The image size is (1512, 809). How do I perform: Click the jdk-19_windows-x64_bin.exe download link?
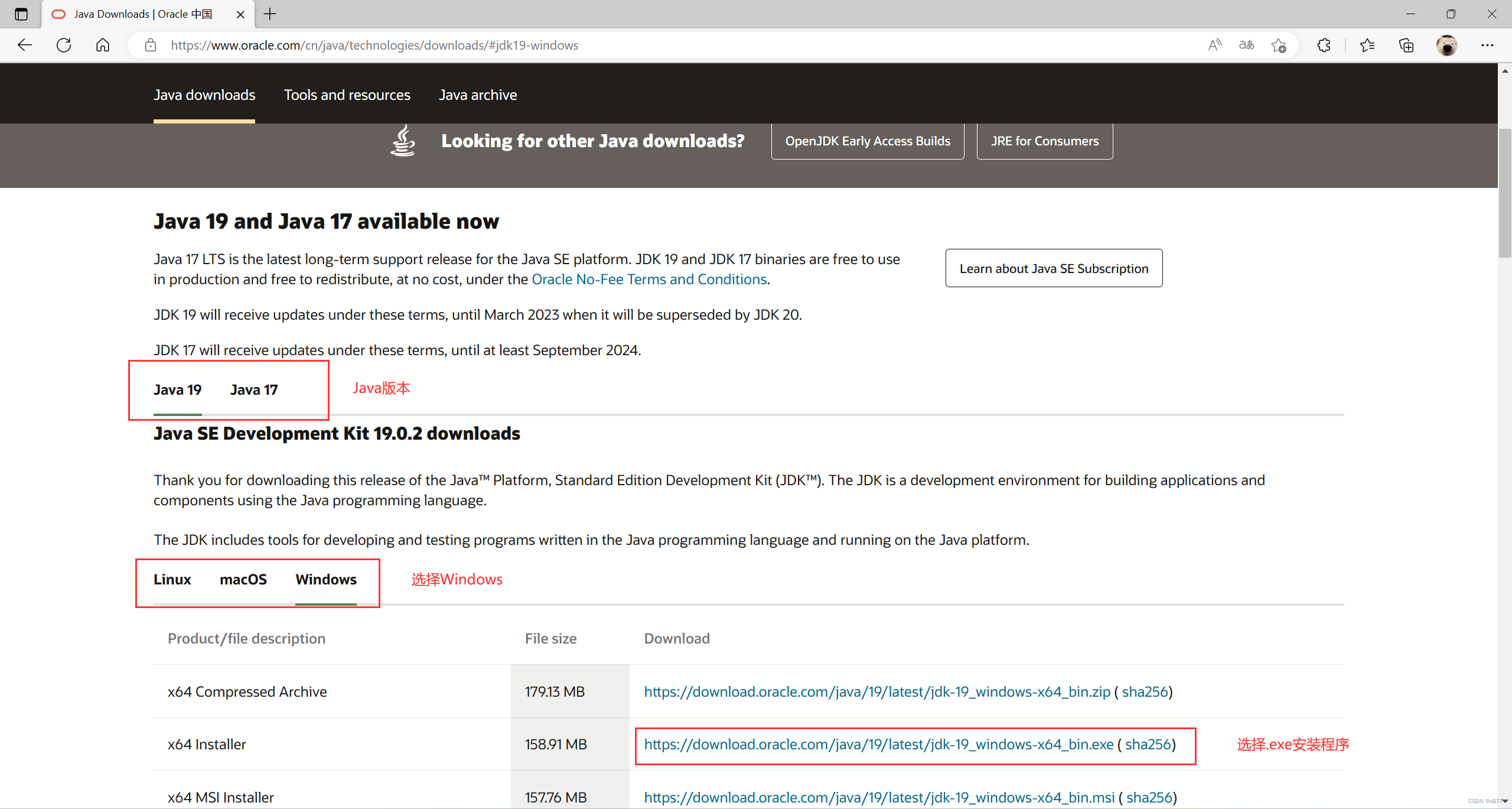click(878, 745)
